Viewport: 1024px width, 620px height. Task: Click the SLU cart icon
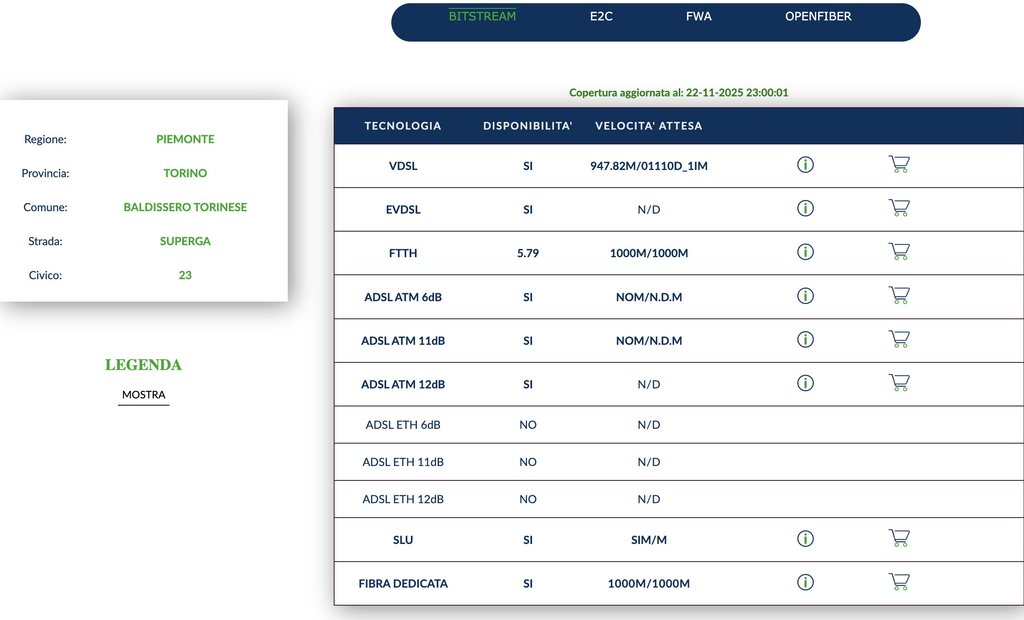899,539
